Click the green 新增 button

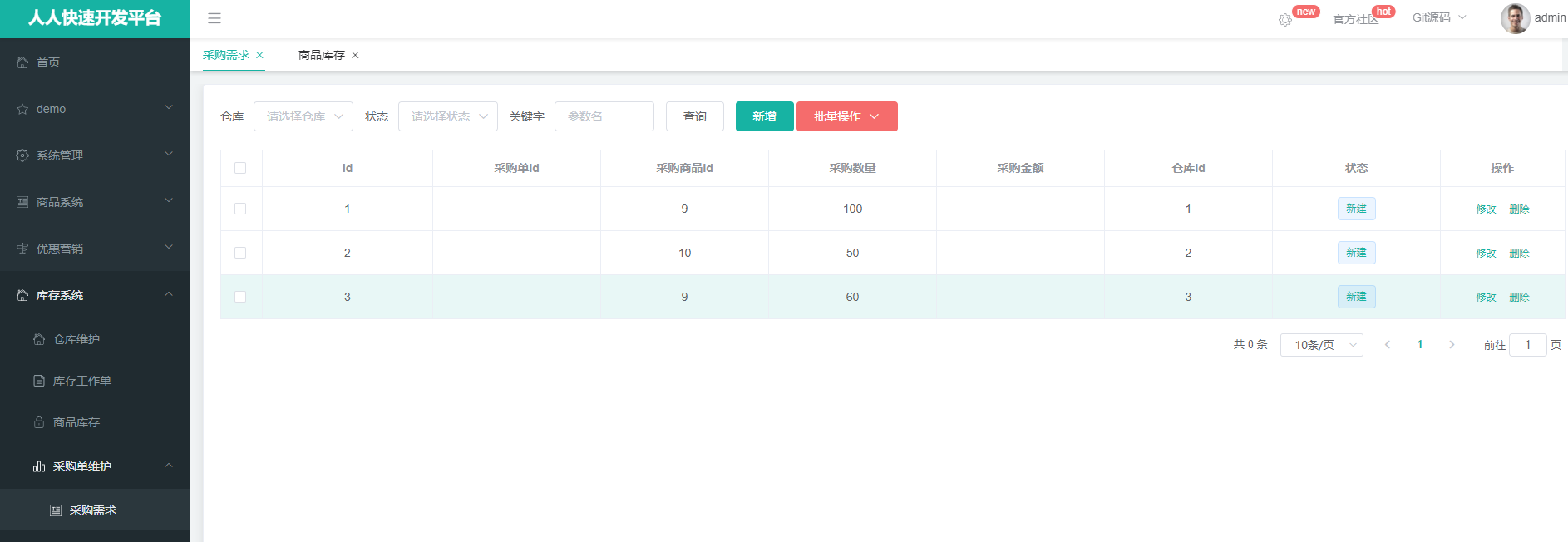764,116
